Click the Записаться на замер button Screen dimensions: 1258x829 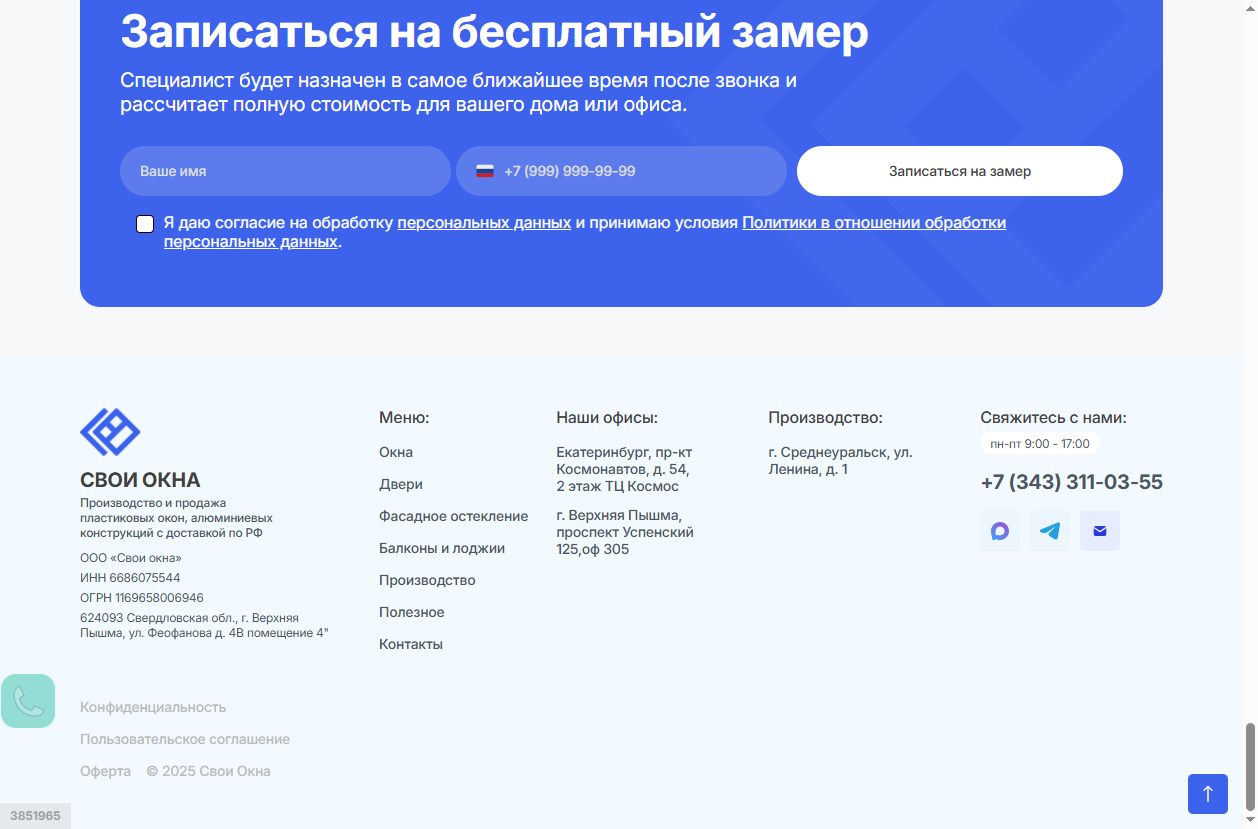[960, 171]
